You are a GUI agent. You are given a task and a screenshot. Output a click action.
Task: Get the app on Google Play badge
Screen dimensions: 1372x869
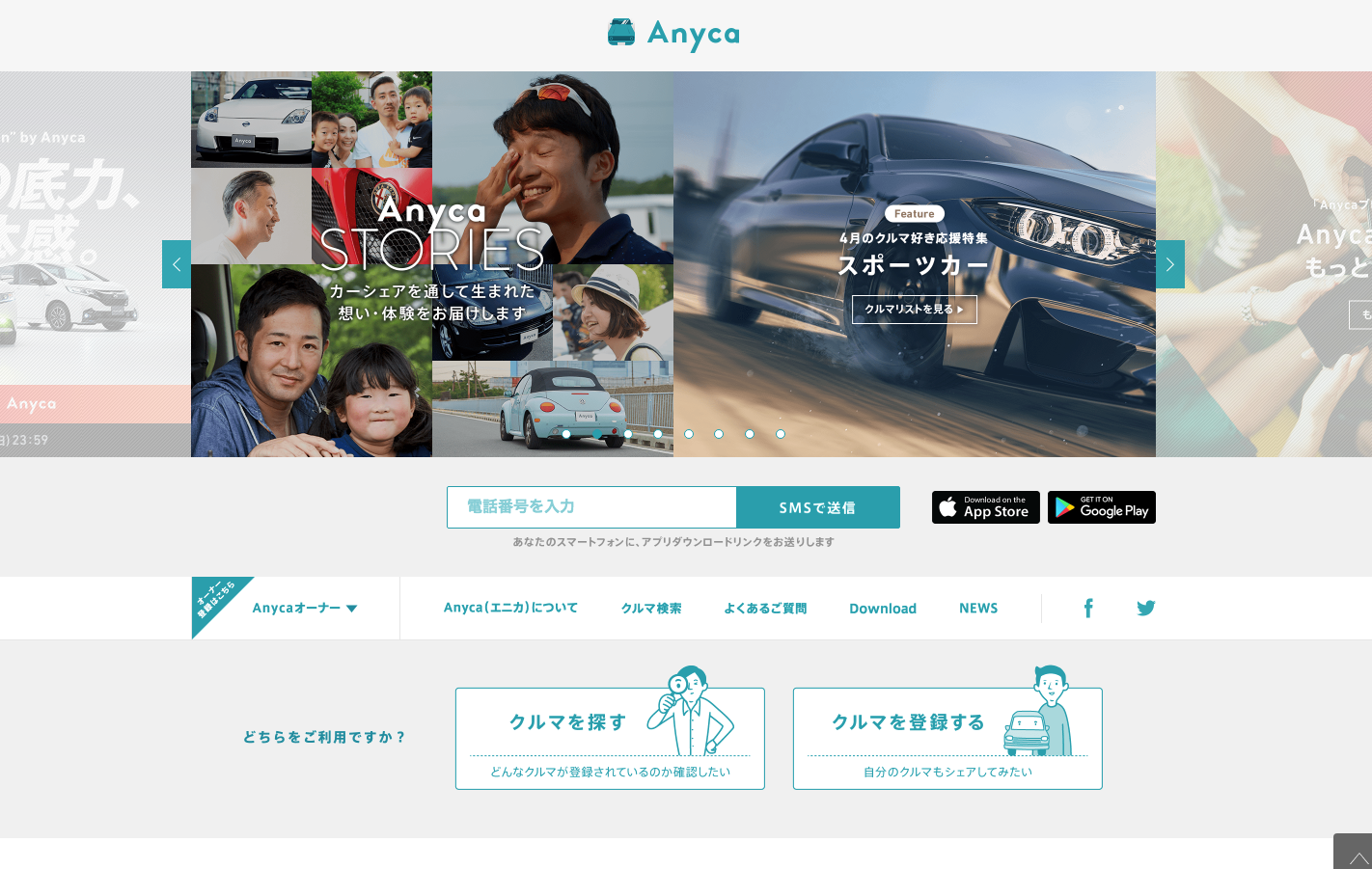(x=1102, y=507)
